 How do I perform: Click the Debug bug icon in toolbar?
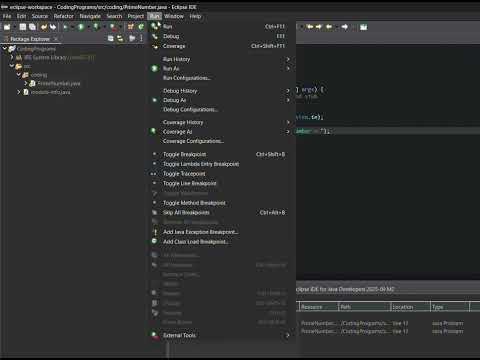(65, 27)
